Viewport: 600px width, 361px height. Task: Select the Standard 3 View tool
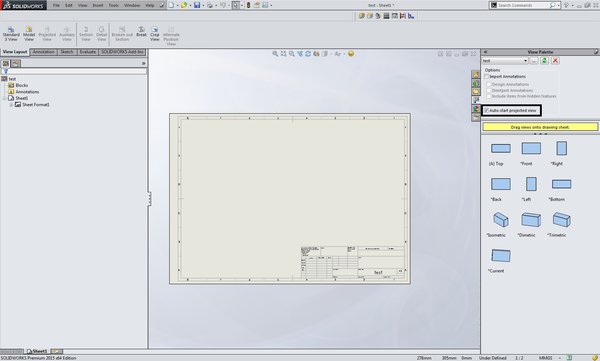pyautogui.click(x=11, y=34)
